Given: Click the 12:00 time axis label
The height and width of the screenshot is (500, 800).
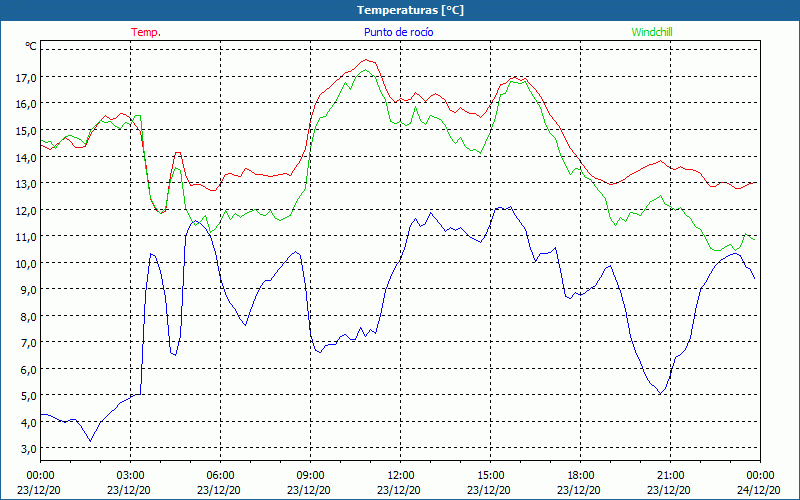Looking at the screenshot, I should pos(401,476).
